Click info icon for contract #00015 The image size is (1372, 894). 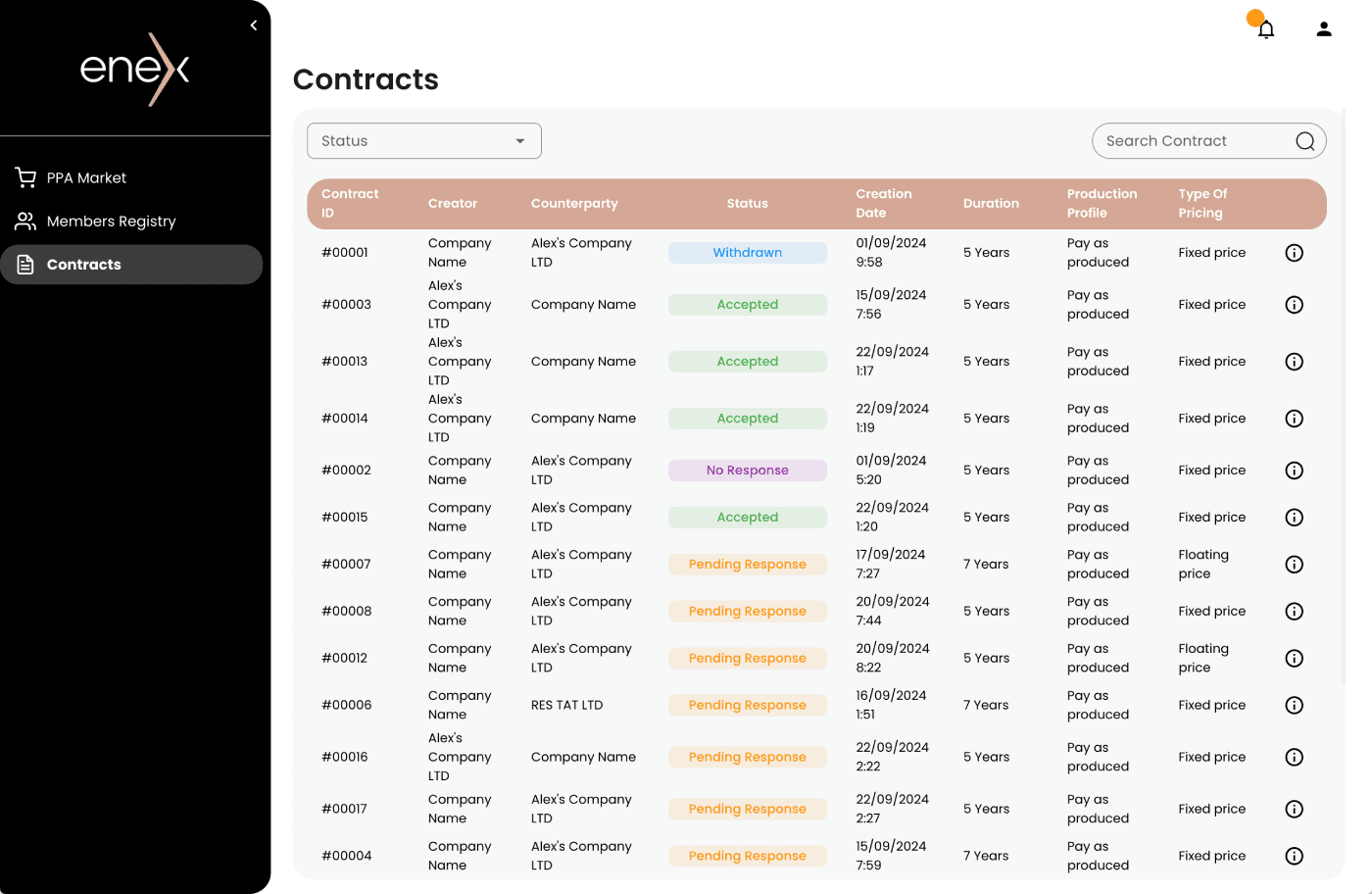pos(1294,518)
